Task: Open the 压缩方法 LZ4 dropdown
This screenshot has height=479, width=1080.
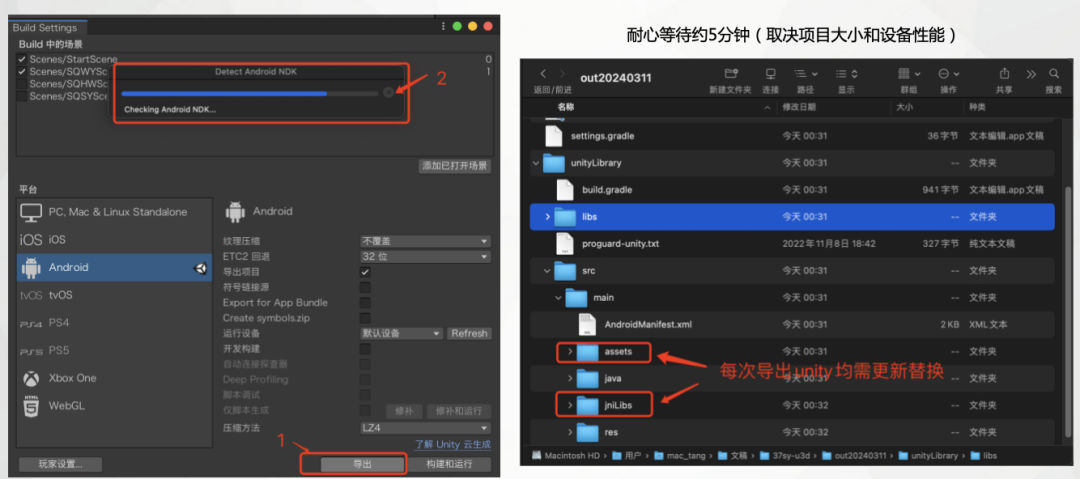Action: (x=425, y=427)
